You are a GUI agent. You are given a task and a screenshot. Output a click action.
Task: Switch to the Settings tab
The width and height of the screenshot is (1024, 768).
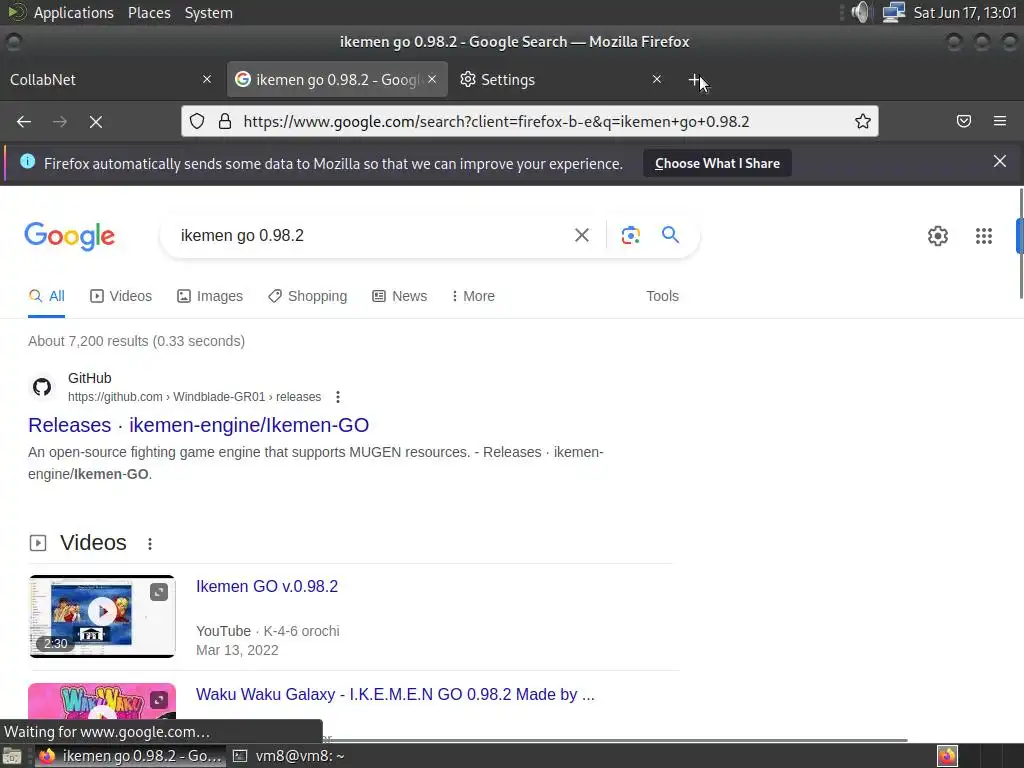[562, 80]
